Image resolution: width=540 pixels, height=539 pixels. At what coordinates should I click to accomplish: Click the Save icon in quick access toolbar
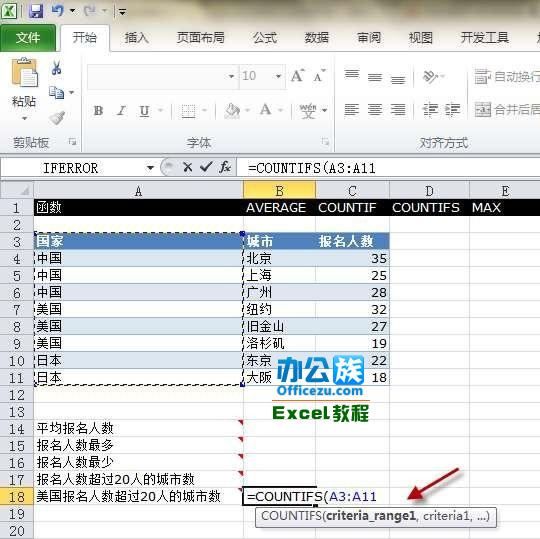[36, 11]
